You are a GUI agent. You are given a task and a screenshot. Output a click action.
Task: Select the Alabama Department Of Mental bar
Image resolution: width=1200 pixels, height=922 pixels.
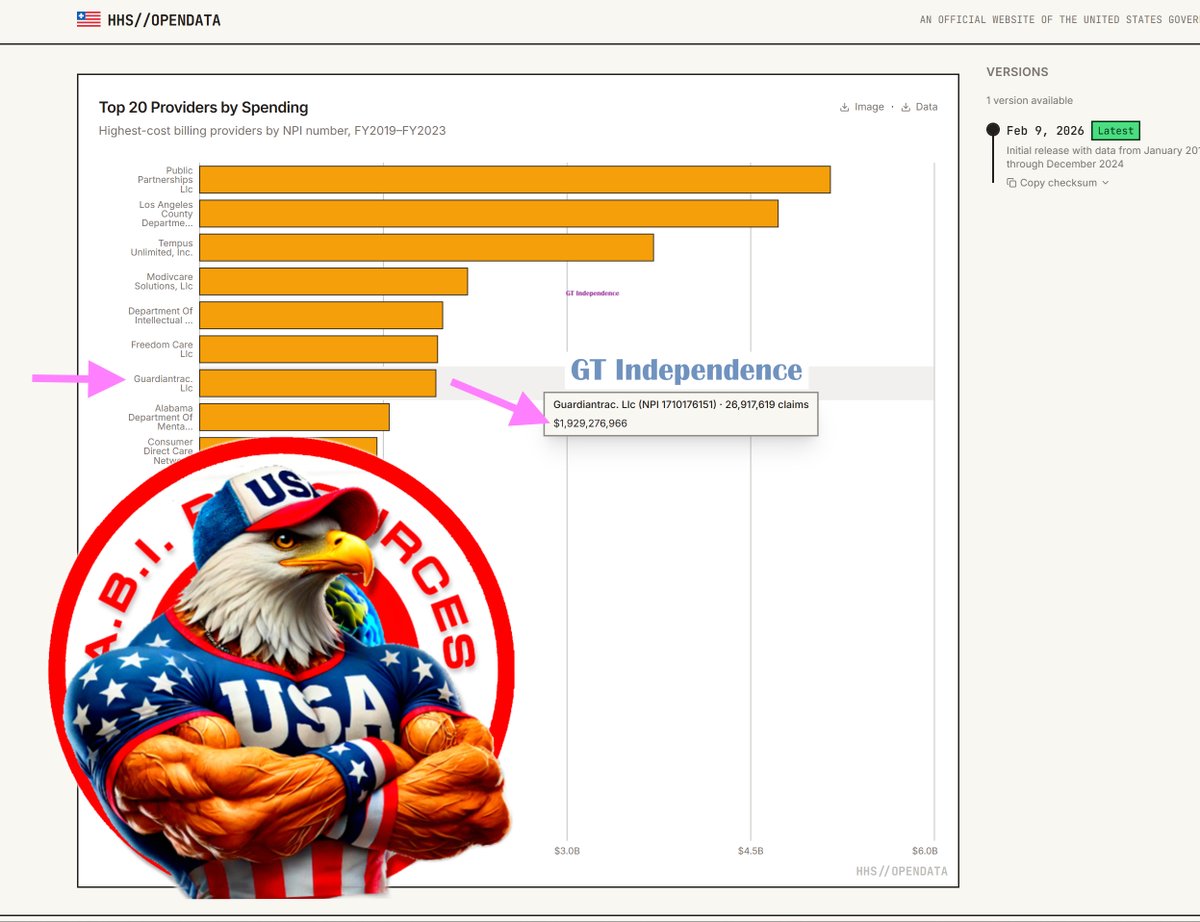click(294, 417)
